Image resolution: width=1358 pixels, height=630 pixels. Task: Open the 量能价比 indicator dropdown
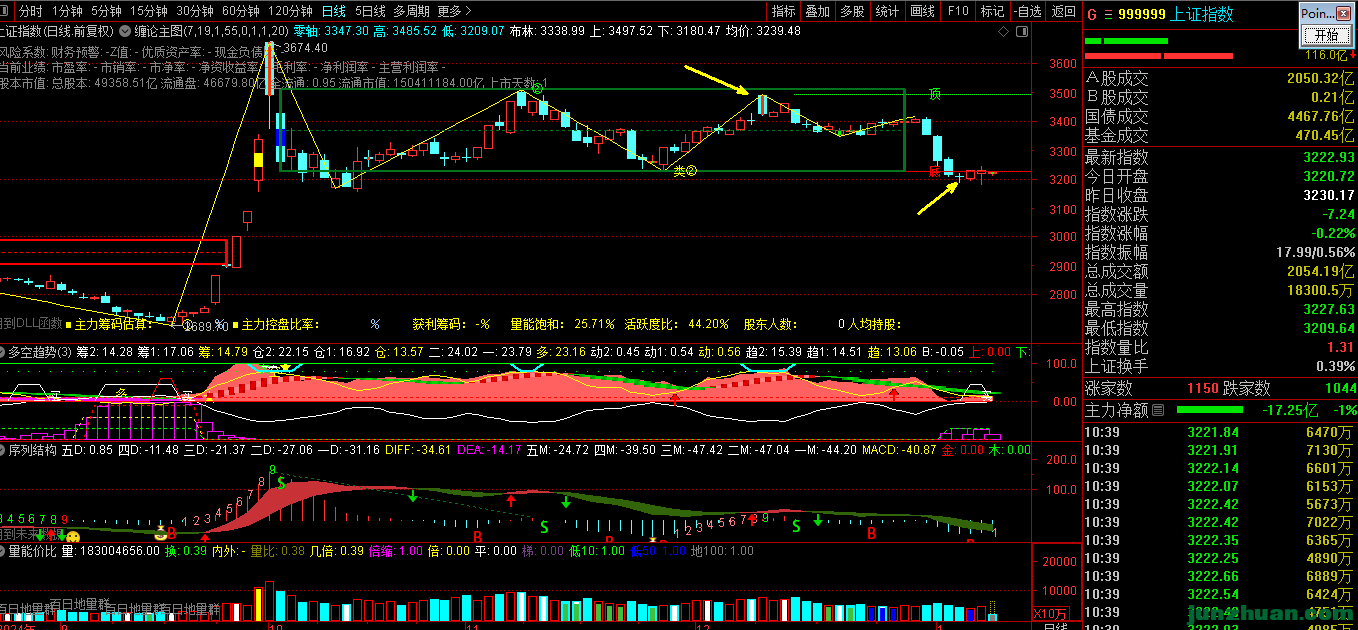tap(4, 550)
